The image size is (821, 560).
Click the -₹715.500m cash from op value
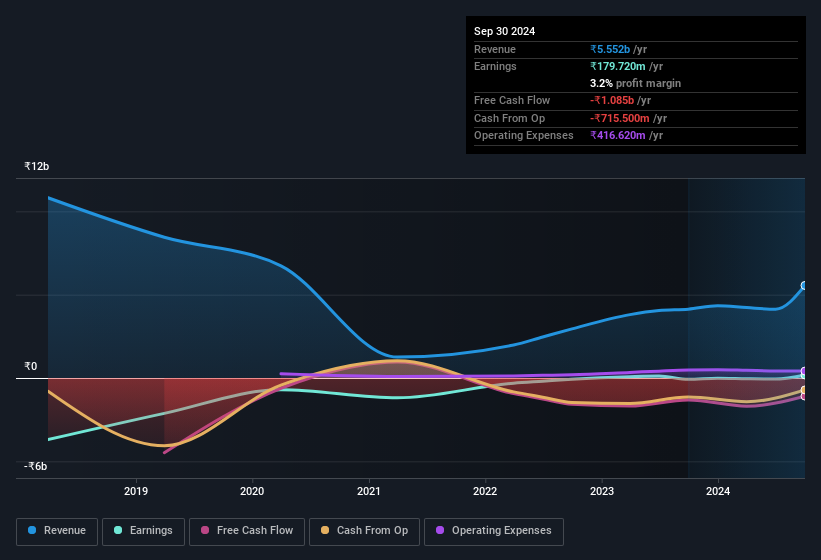coord(620,118)
